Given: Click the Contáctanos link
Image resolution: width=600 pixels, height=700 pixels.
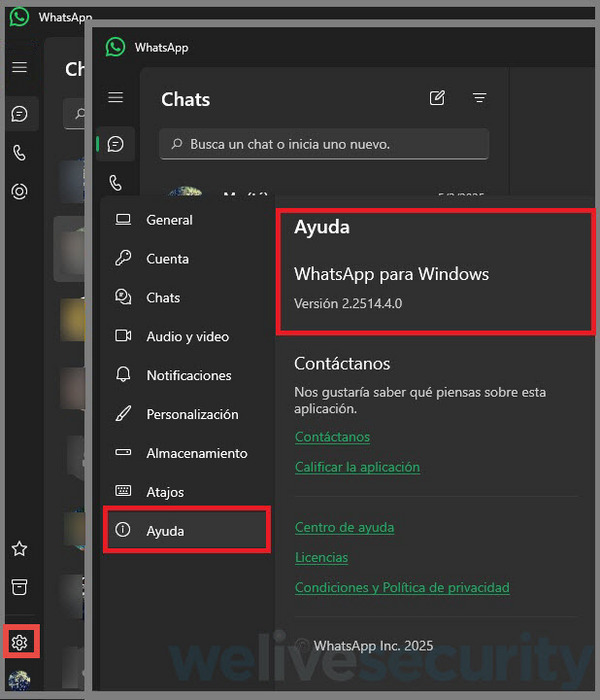Looking at the screenshot, I should pos(332,437).
